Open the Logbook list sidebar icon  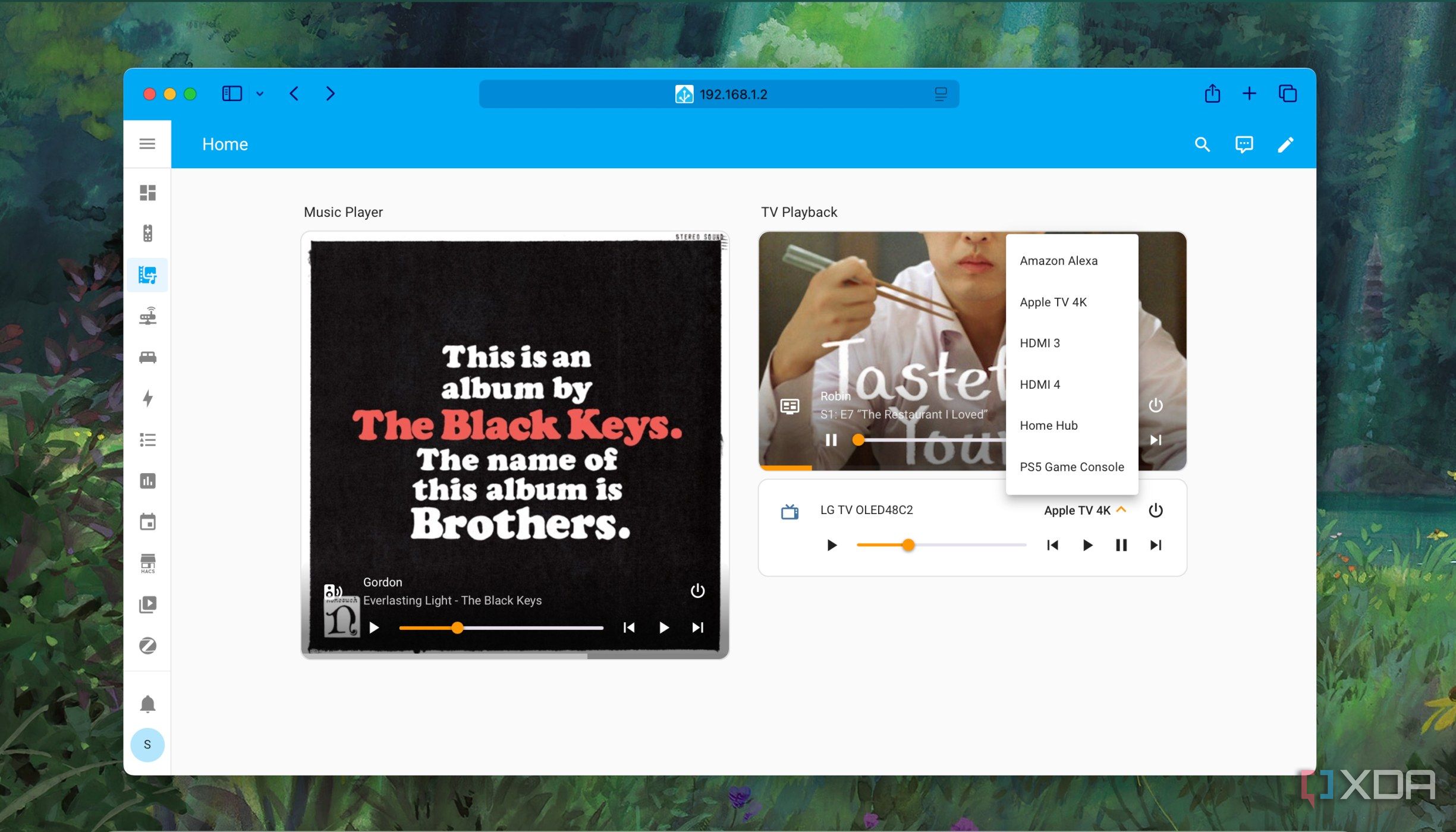pyautogui.click(x=147, y=440)
